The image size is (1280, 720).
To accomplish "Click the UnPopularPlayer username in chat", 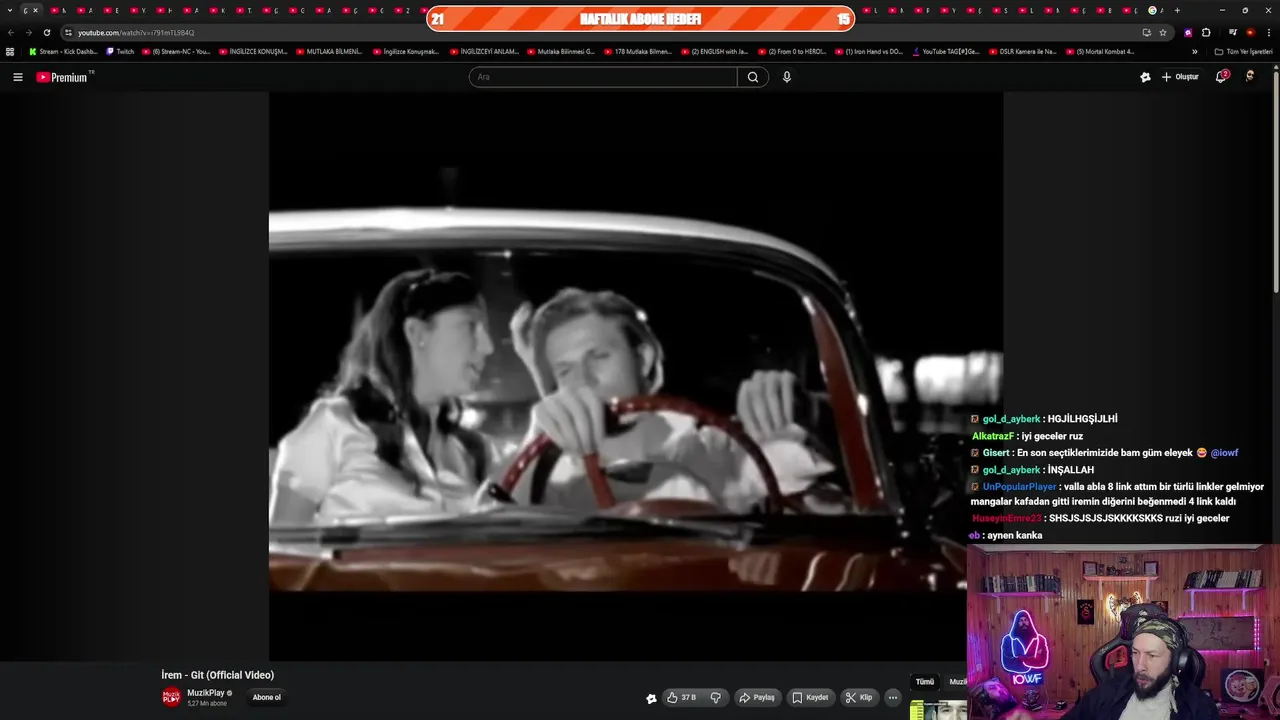I will [1019, 486].
